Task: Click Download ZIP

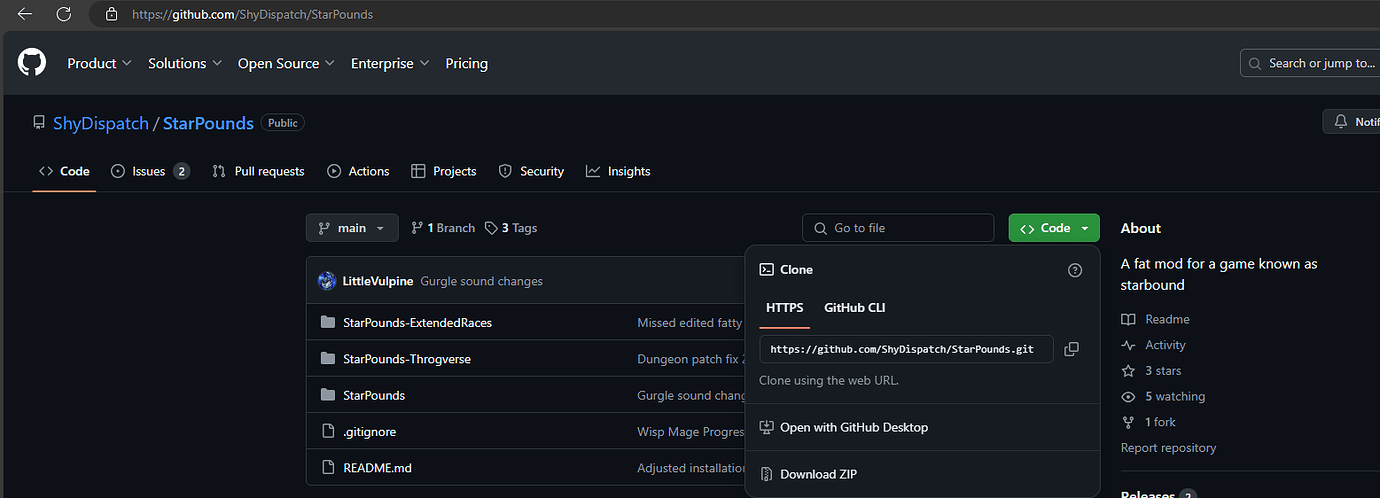Action: [818, 474]
